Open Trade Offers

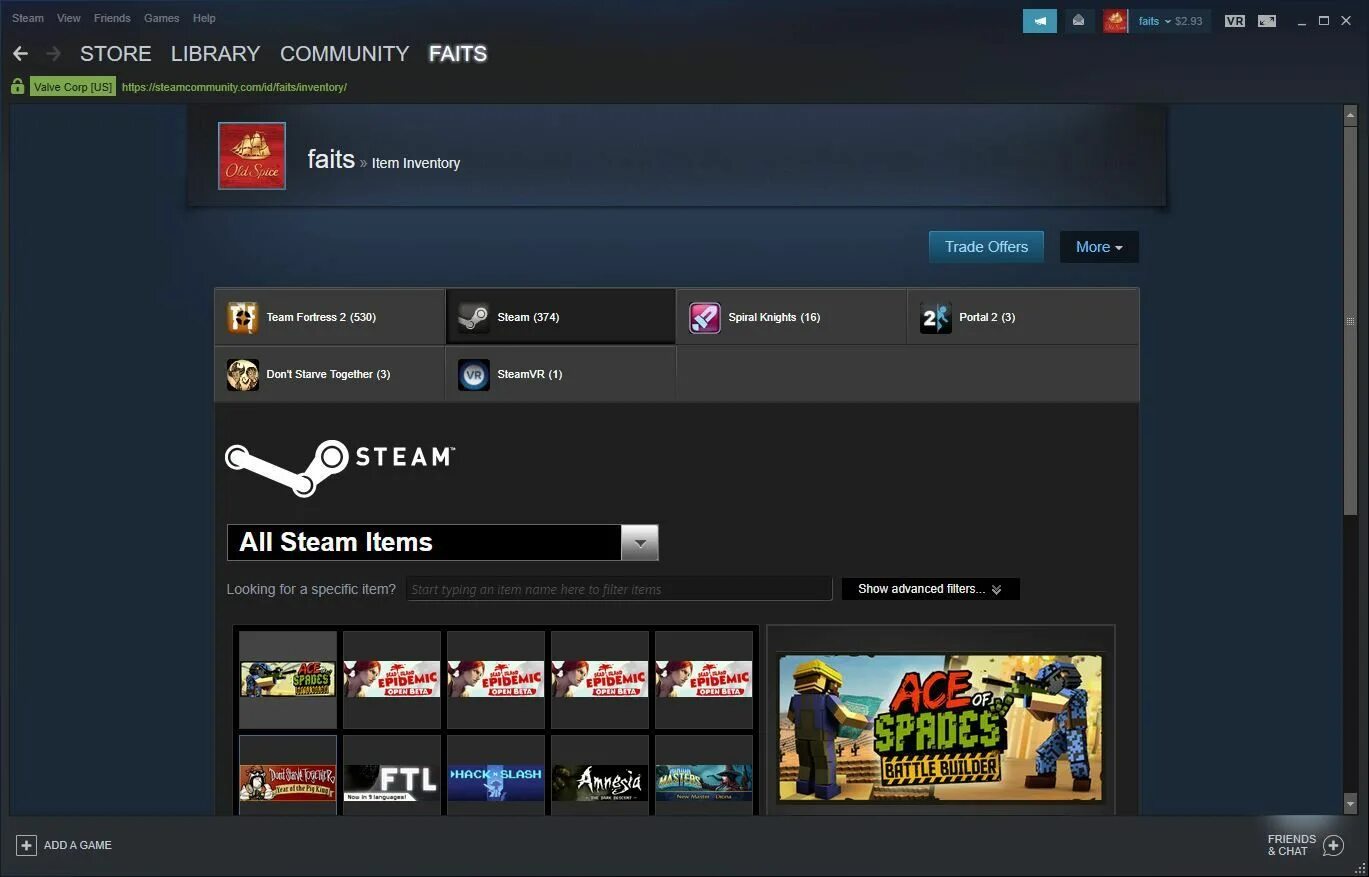(986, 247)
